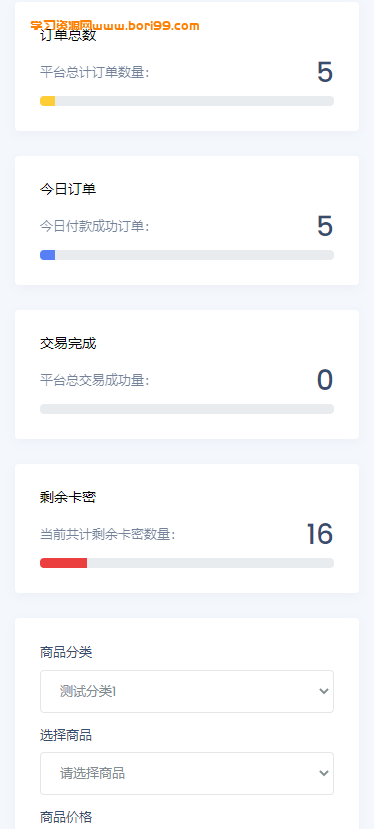Click the 平台总交易成功量 label
This screenshot has width=374, height=829.
[x=95, y=380]
